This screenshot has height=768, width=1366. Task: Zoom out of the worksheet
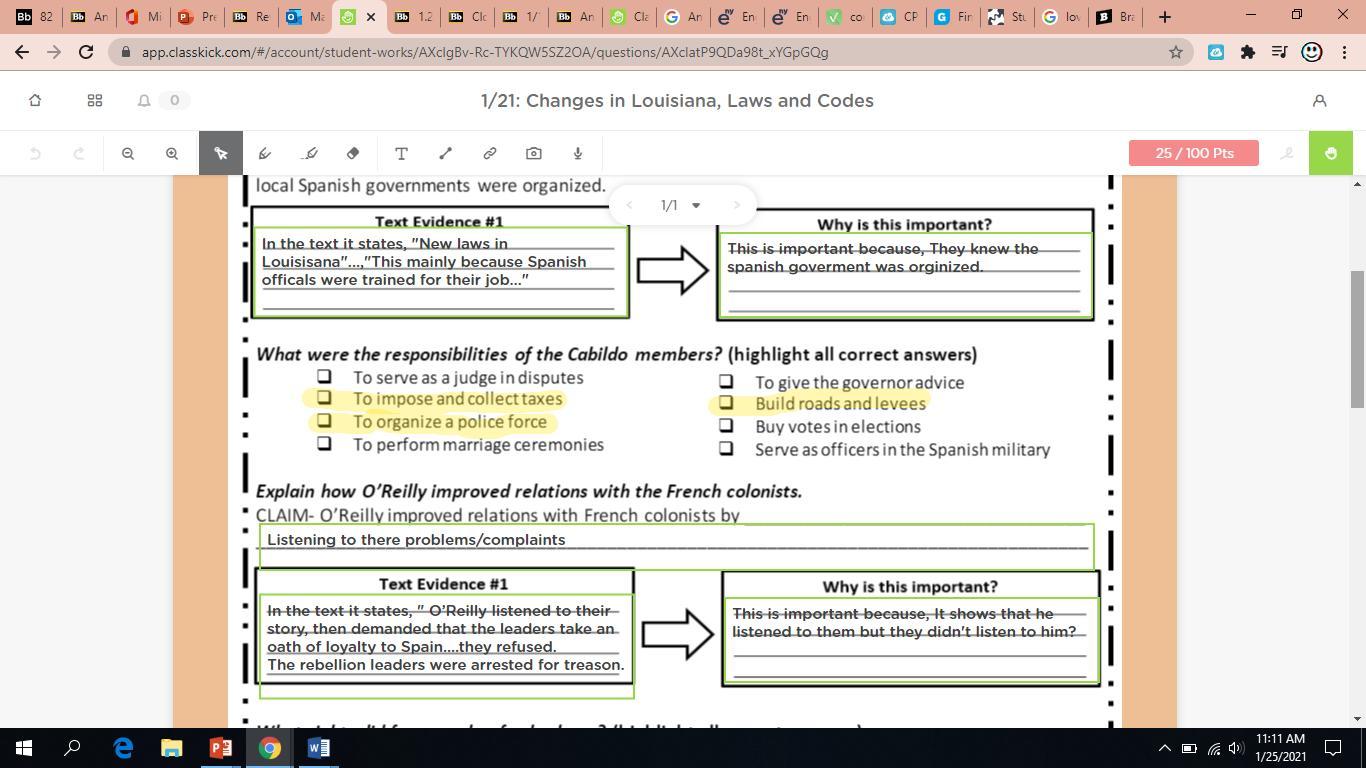tap(128, 153)
